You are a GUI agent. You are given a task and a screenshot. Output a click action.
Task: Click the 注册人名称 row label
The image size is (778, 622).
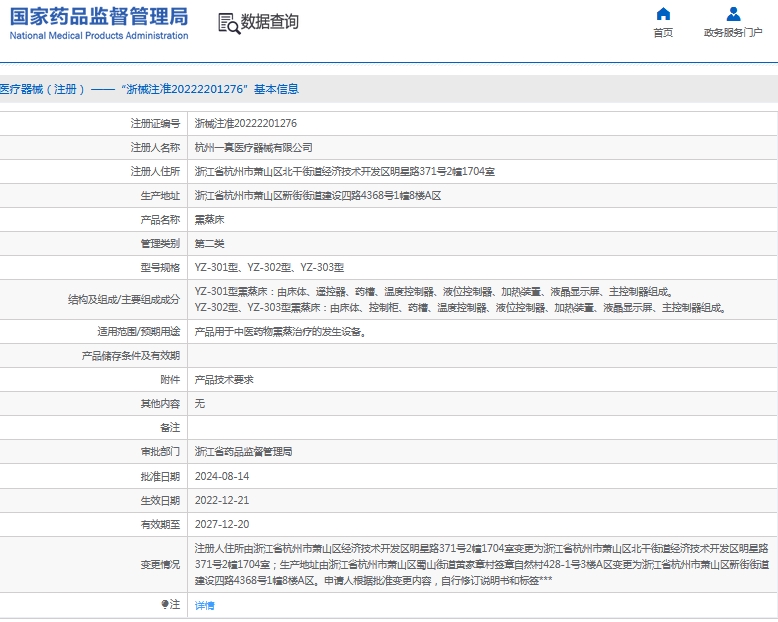point(155,147)
